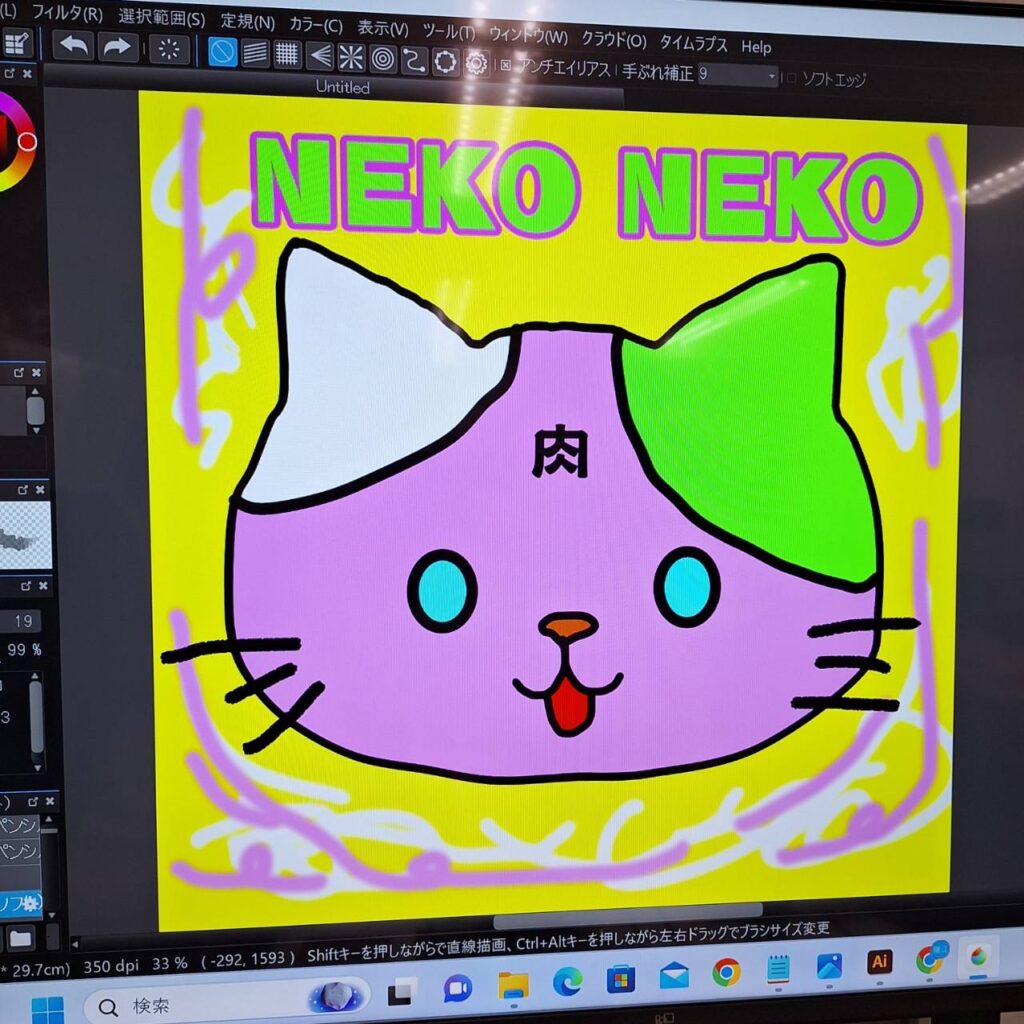This screenshot has width=1024, height=1024.
Task: Open the フィルタ(R) menu
Action: [x=67, y=14]
